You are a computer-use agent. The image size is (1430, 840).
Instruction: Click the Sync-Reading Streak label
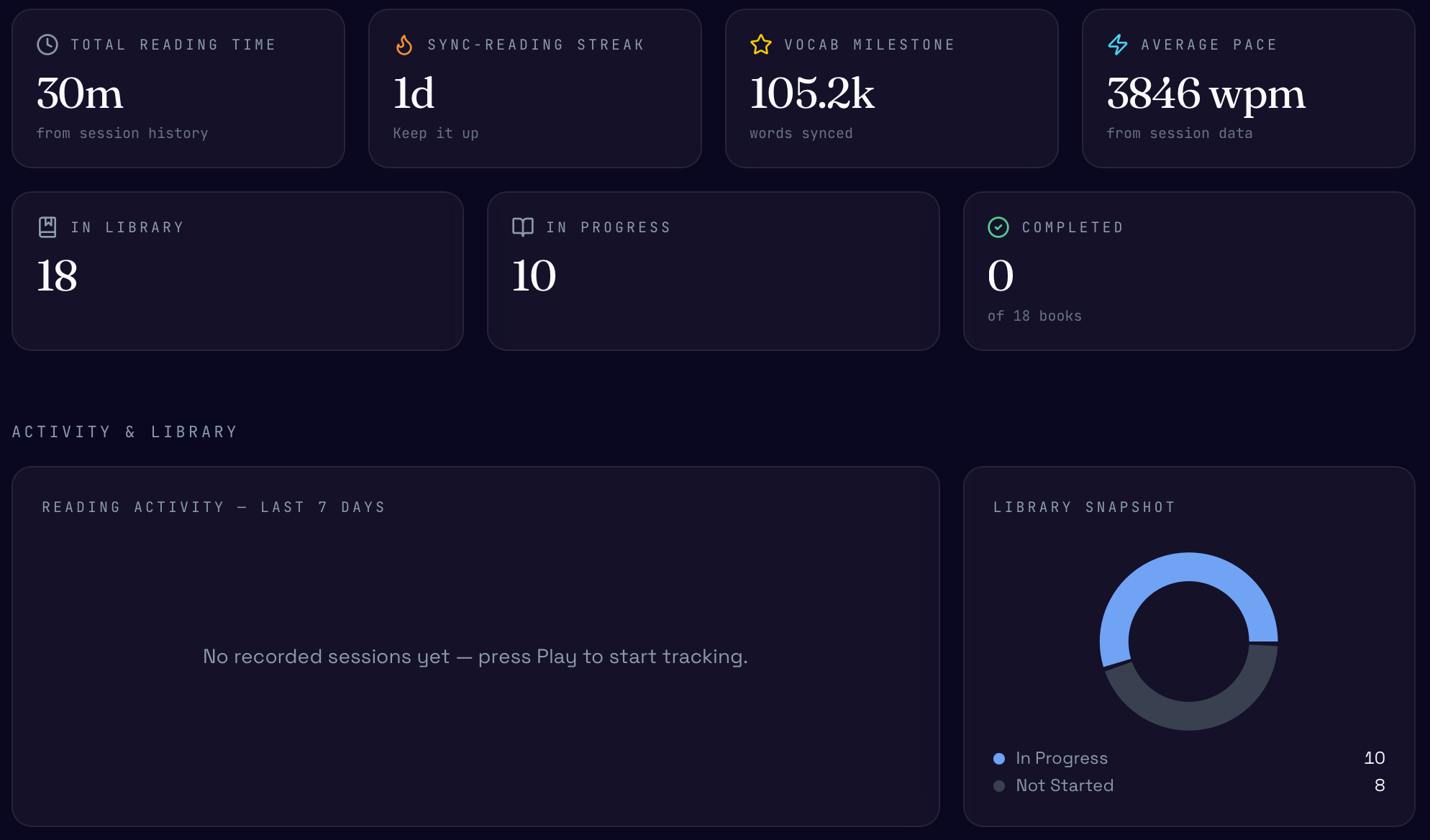tap(536, 45)
